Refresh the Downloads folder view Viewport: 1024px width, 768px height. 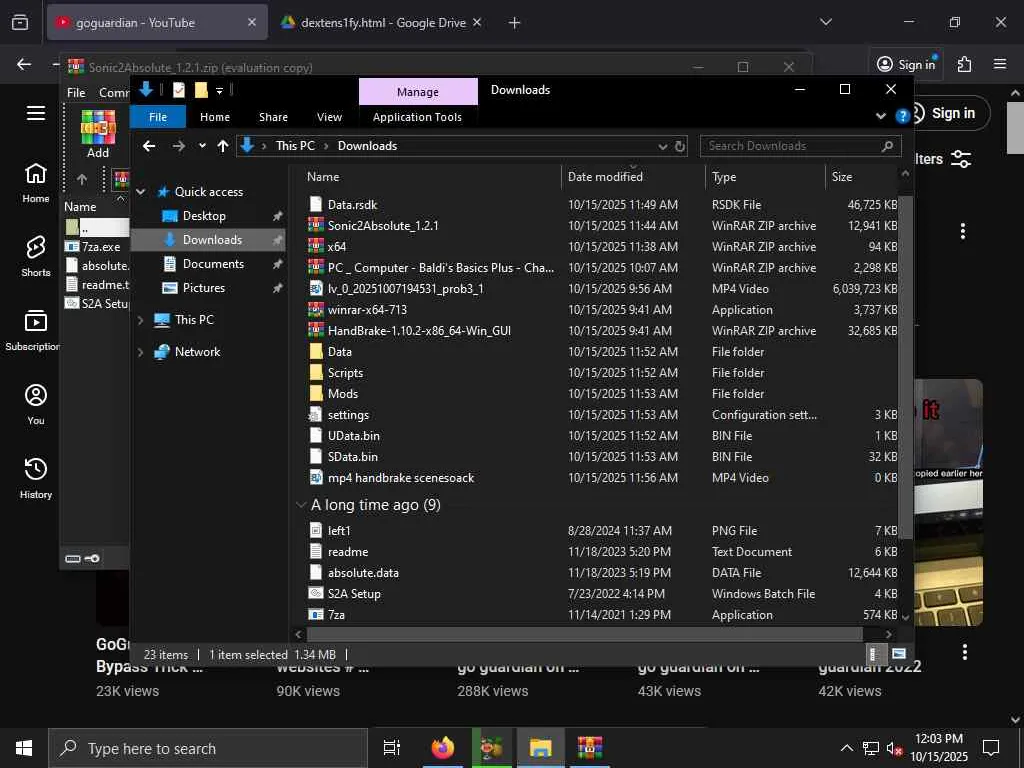679,146
